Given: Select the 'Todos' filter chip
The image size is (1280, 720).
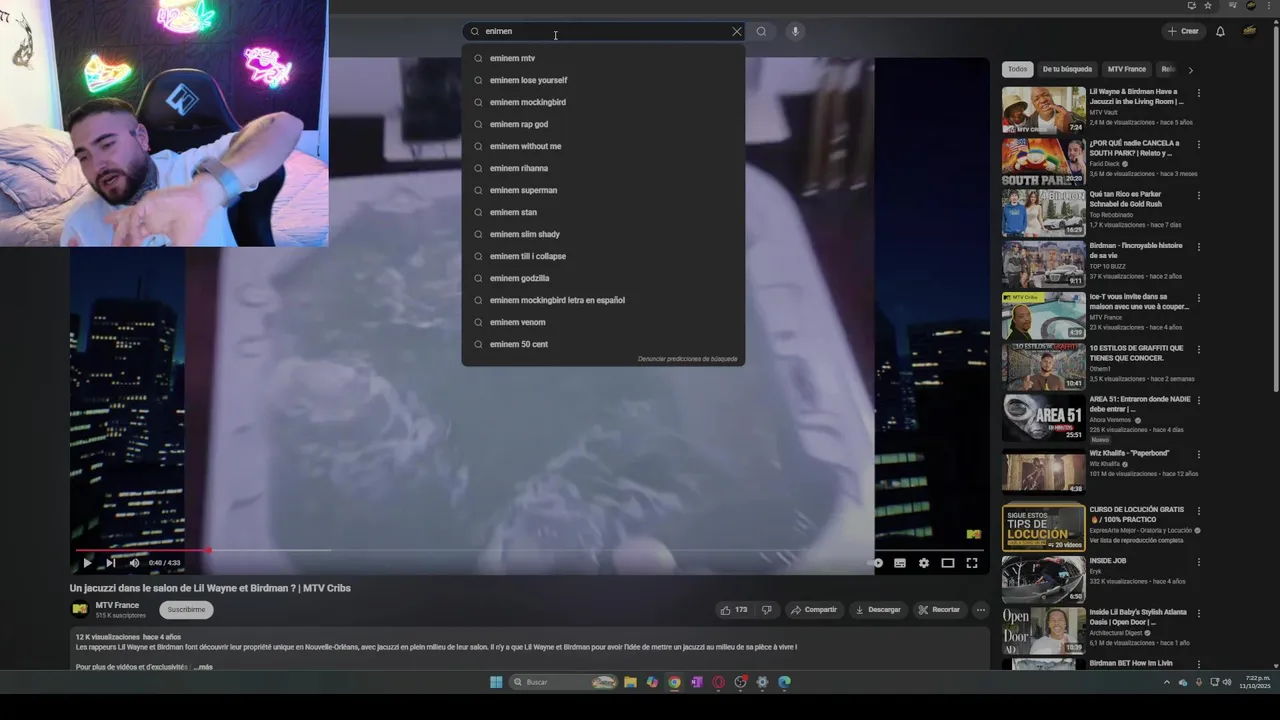Looking at the screenshot, I should pos(1017,69).
